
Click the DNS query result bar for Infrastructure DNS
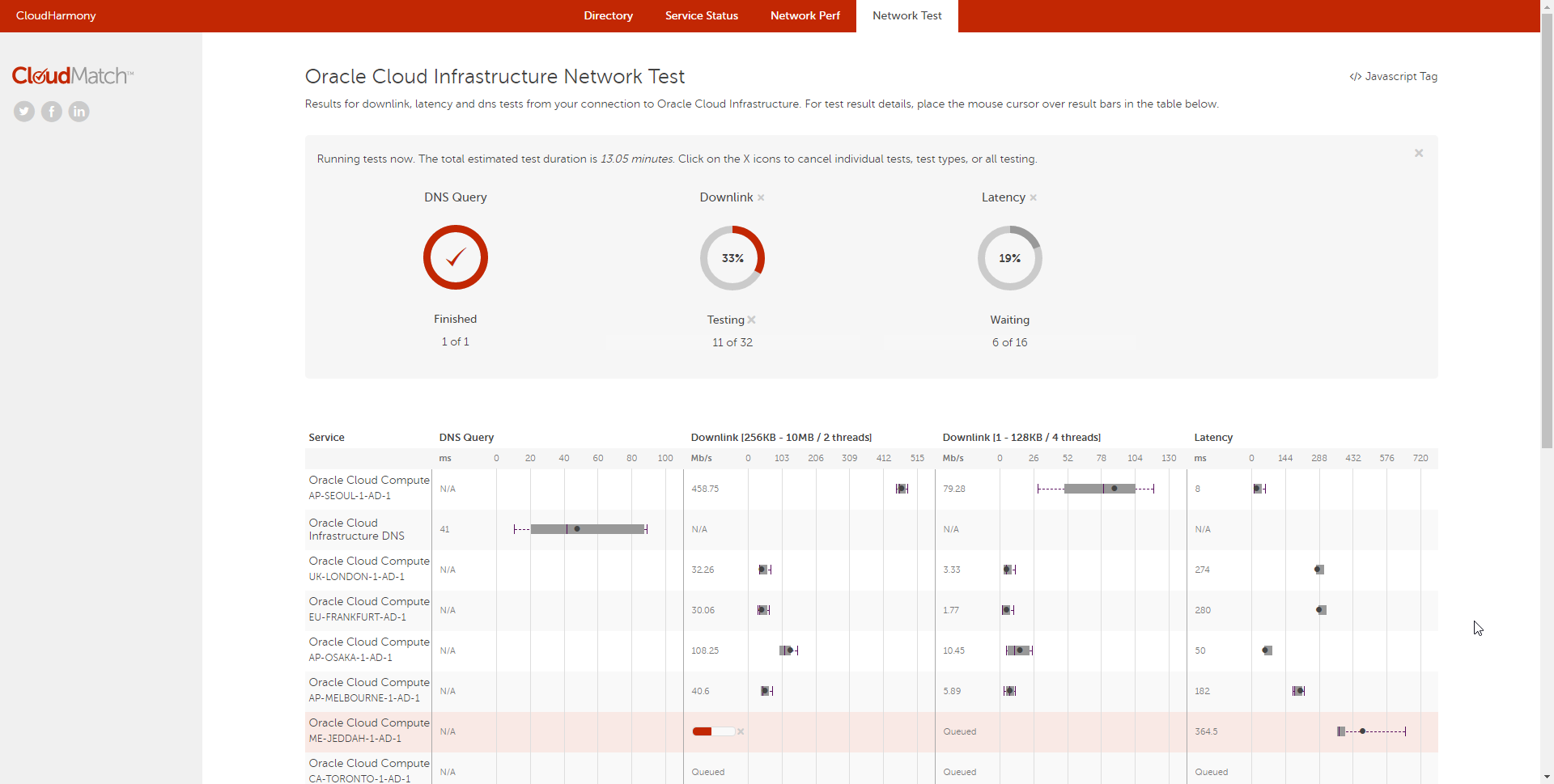point(581,529)
